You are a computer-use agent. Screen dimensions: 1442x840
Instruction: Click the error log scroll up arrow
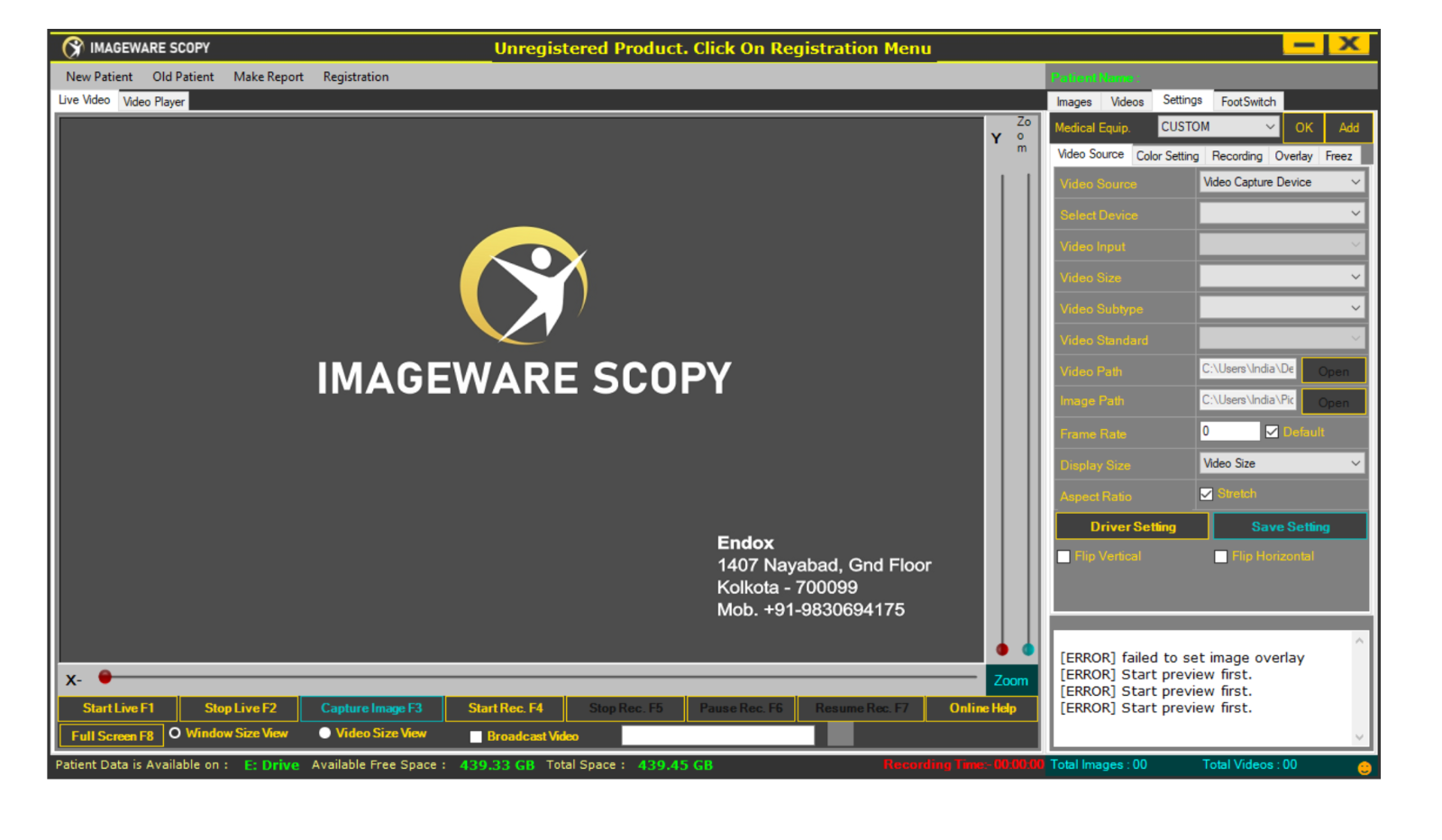pos(1359,641)
